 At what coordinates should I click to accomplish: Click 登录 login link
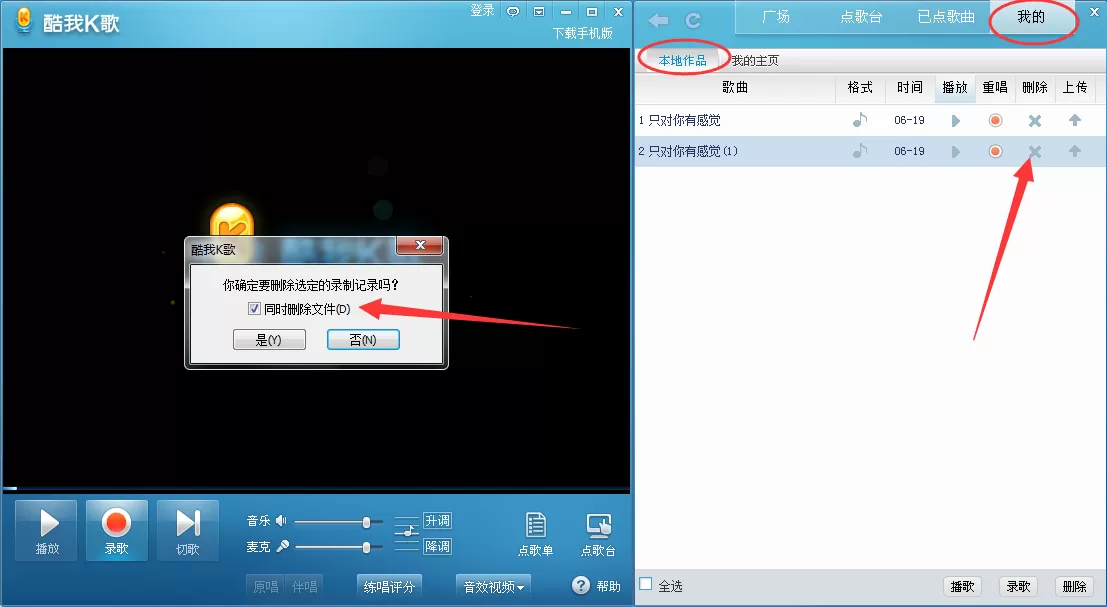pos(482,11)
